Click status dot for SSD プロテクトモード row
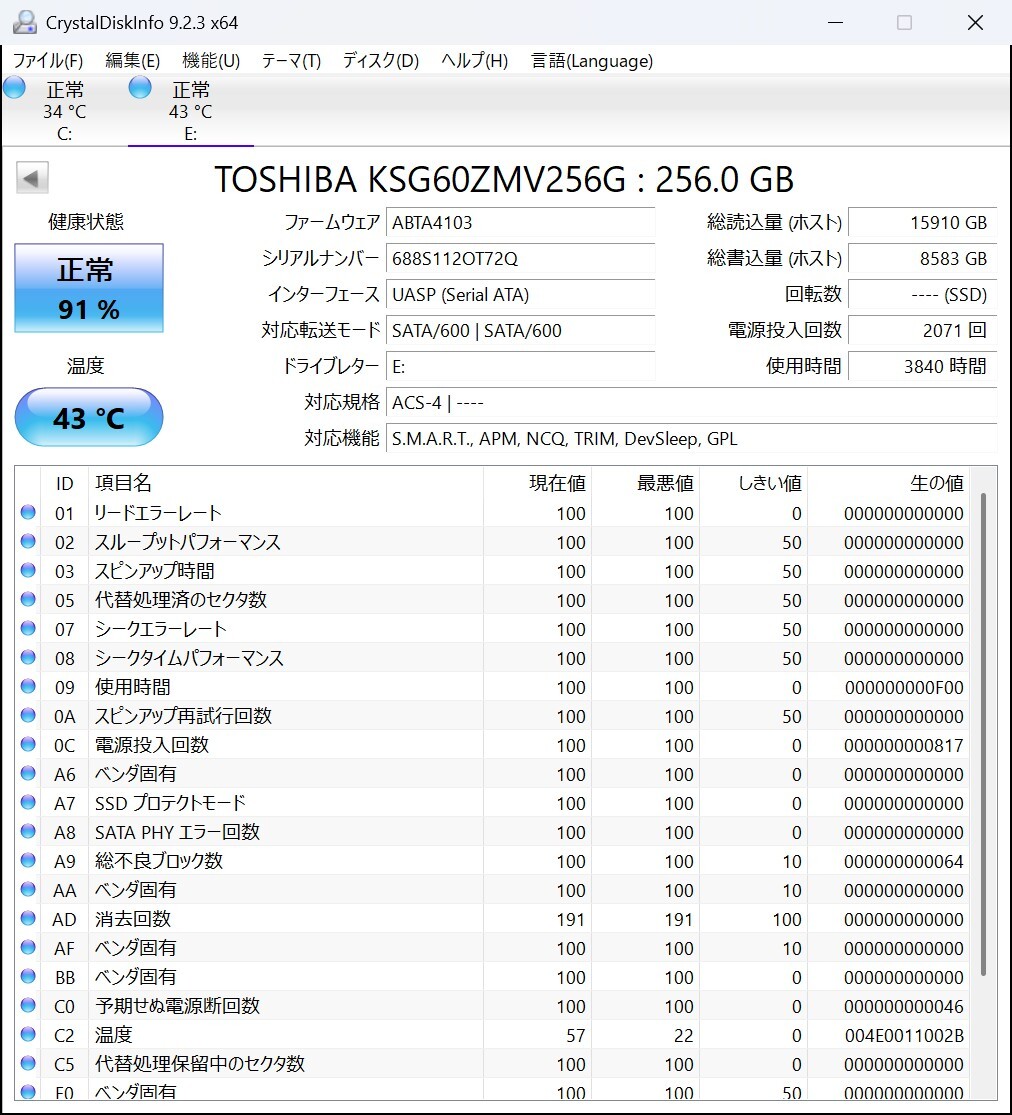Screen dimensions: 1012x1115 pyautogui.click(x=28, y=802)
